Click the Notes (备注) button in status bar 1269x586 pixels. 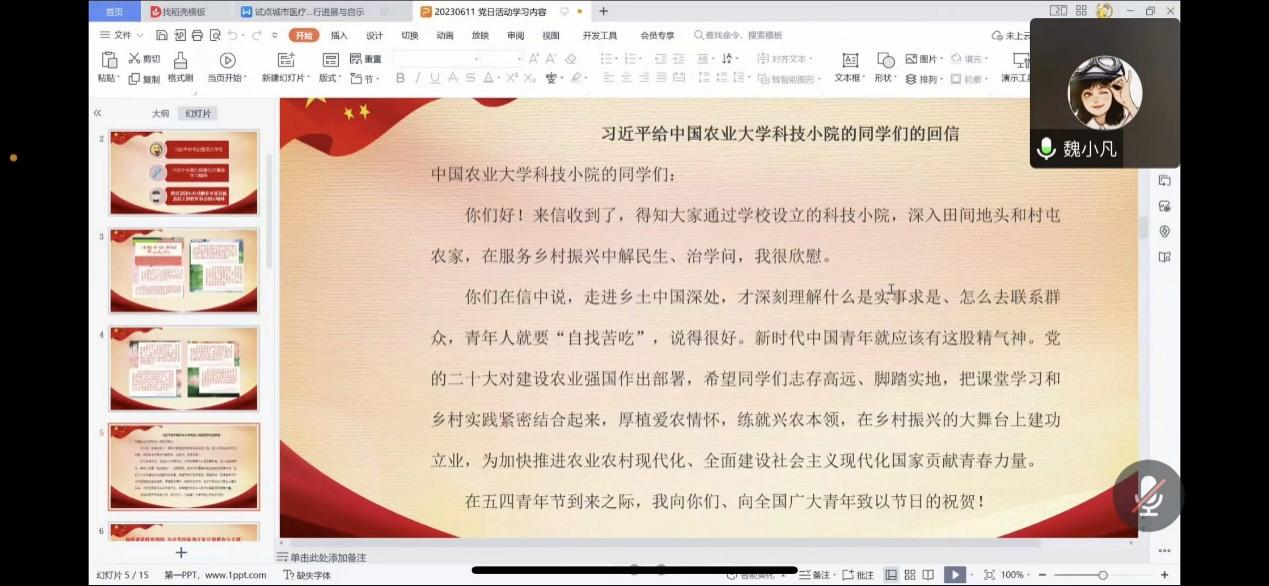click(x=815, y=575)
